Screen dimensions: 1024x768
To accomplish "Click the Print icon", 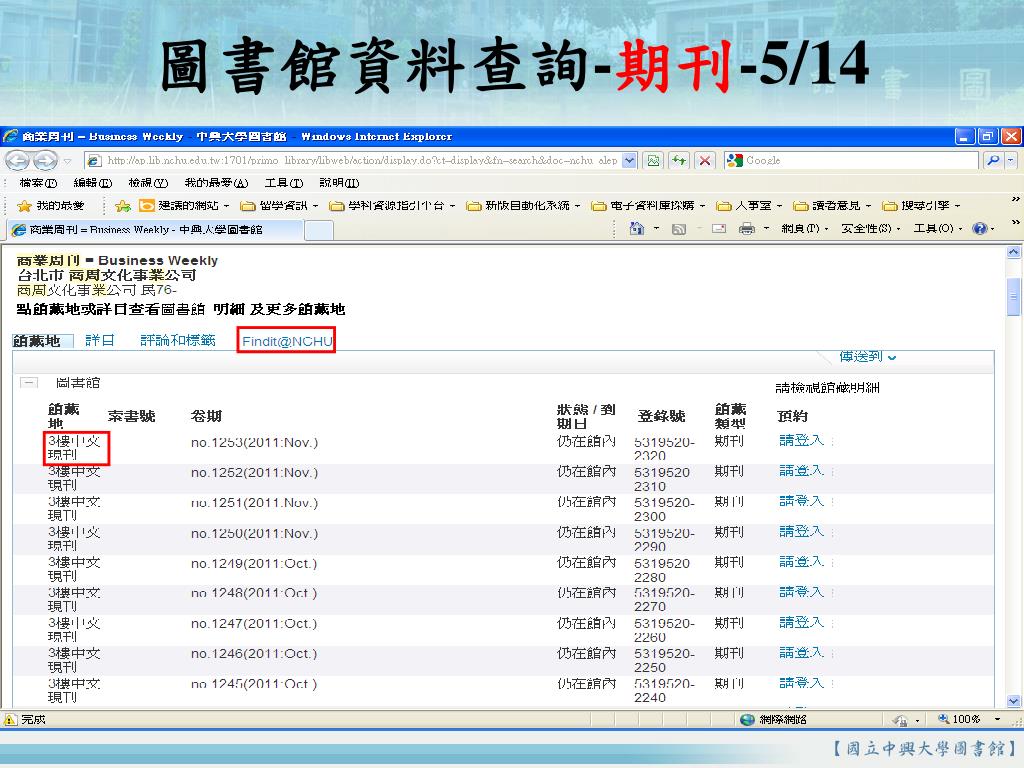I will click(x=746, y=229).
